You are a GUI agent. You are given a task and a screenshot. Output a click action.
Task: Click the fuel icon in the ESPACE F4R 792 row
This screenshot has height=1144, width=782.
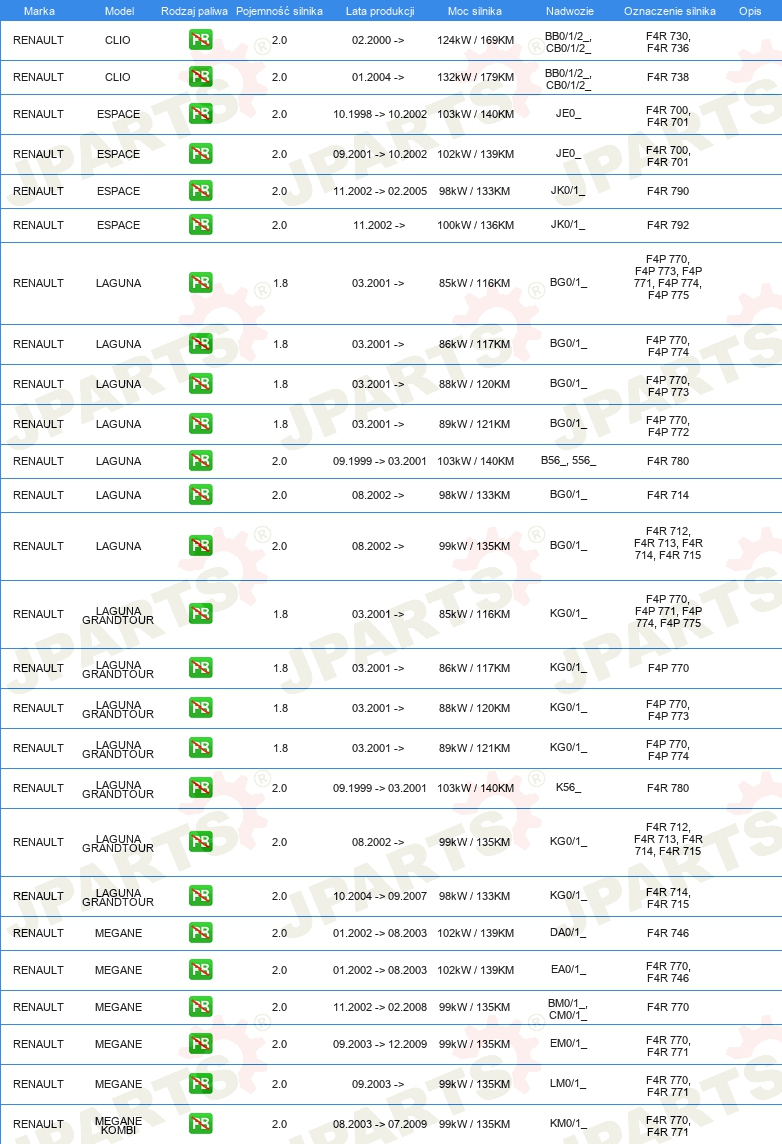pos(201,225)
